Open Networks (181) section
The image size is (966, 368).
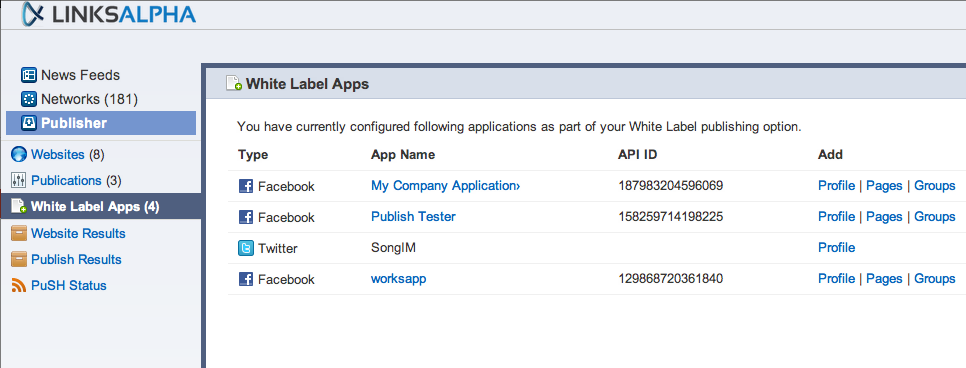(89, 99)
